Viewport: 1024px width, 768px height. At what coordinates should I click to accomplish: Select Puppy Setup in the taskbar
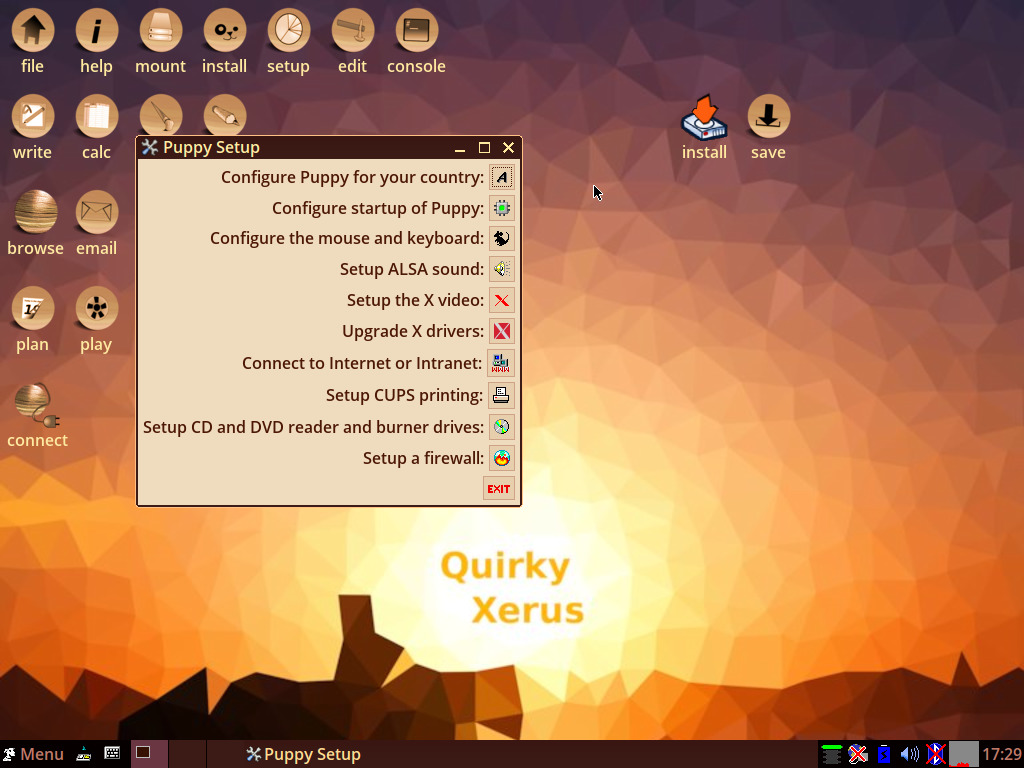[303, 754]
